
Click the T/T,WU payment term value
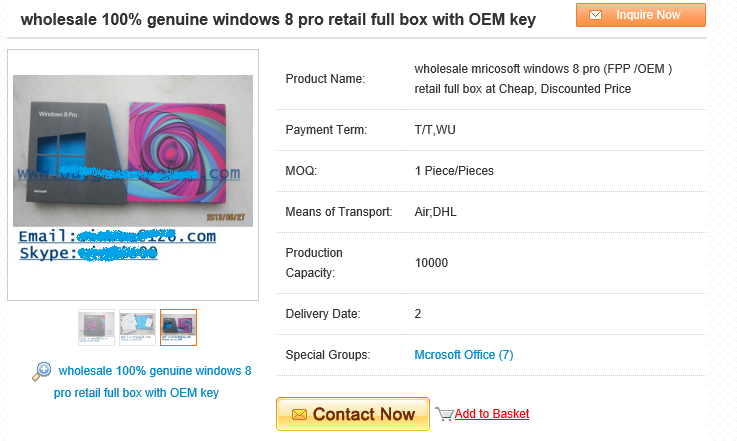tap(435, 130)
